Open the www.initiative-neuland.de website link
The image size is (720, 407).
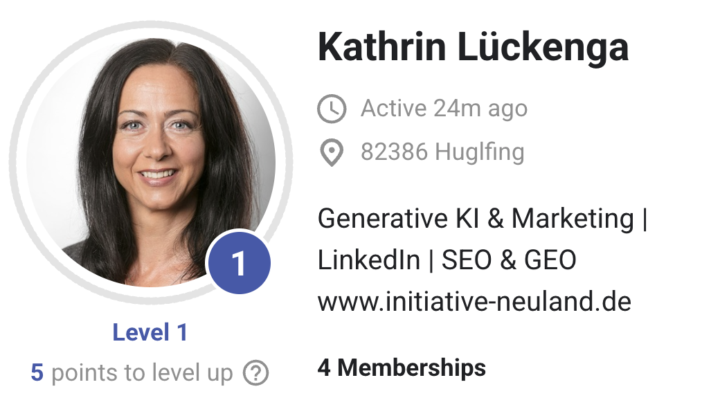click(x=474, y=301)
